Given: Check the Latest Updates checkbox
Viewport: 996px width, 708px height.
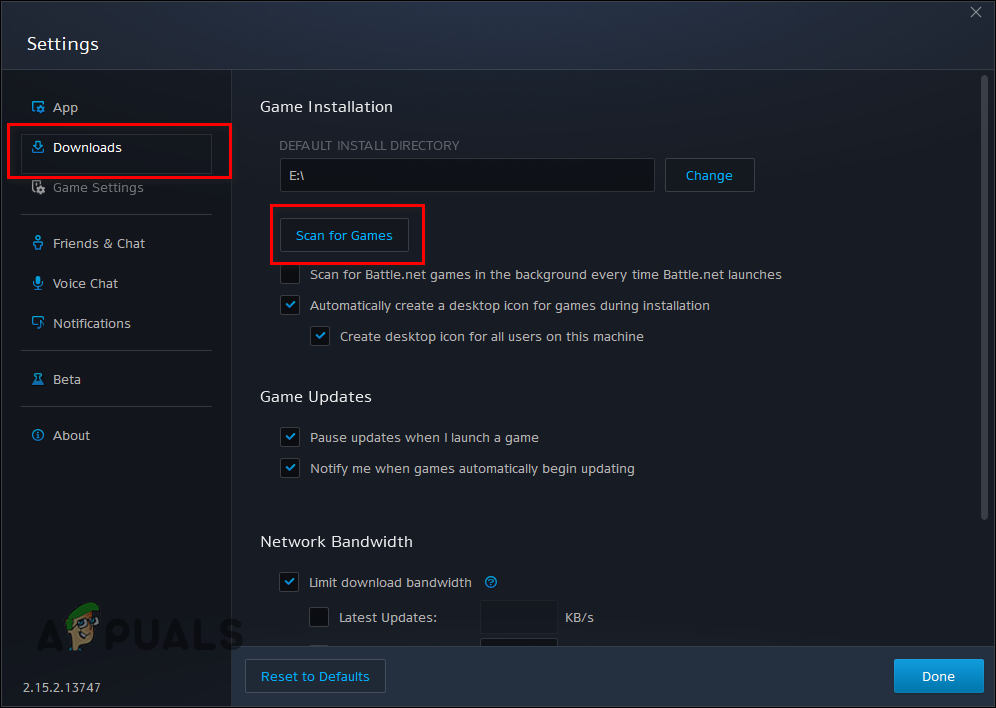Looking at the screenshot, I should coord(319,617).
